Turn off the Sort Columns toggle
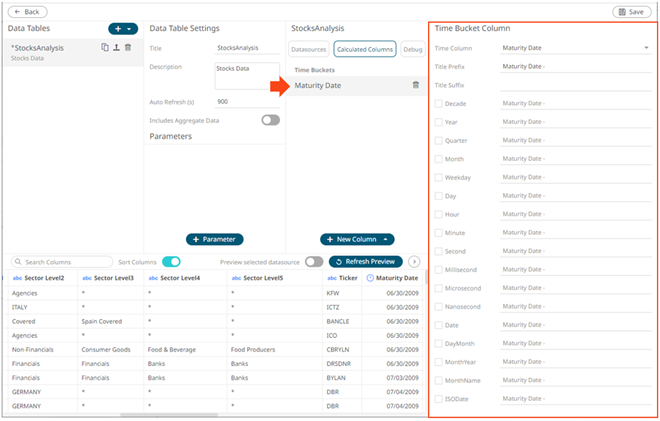 tap(171, 261)
